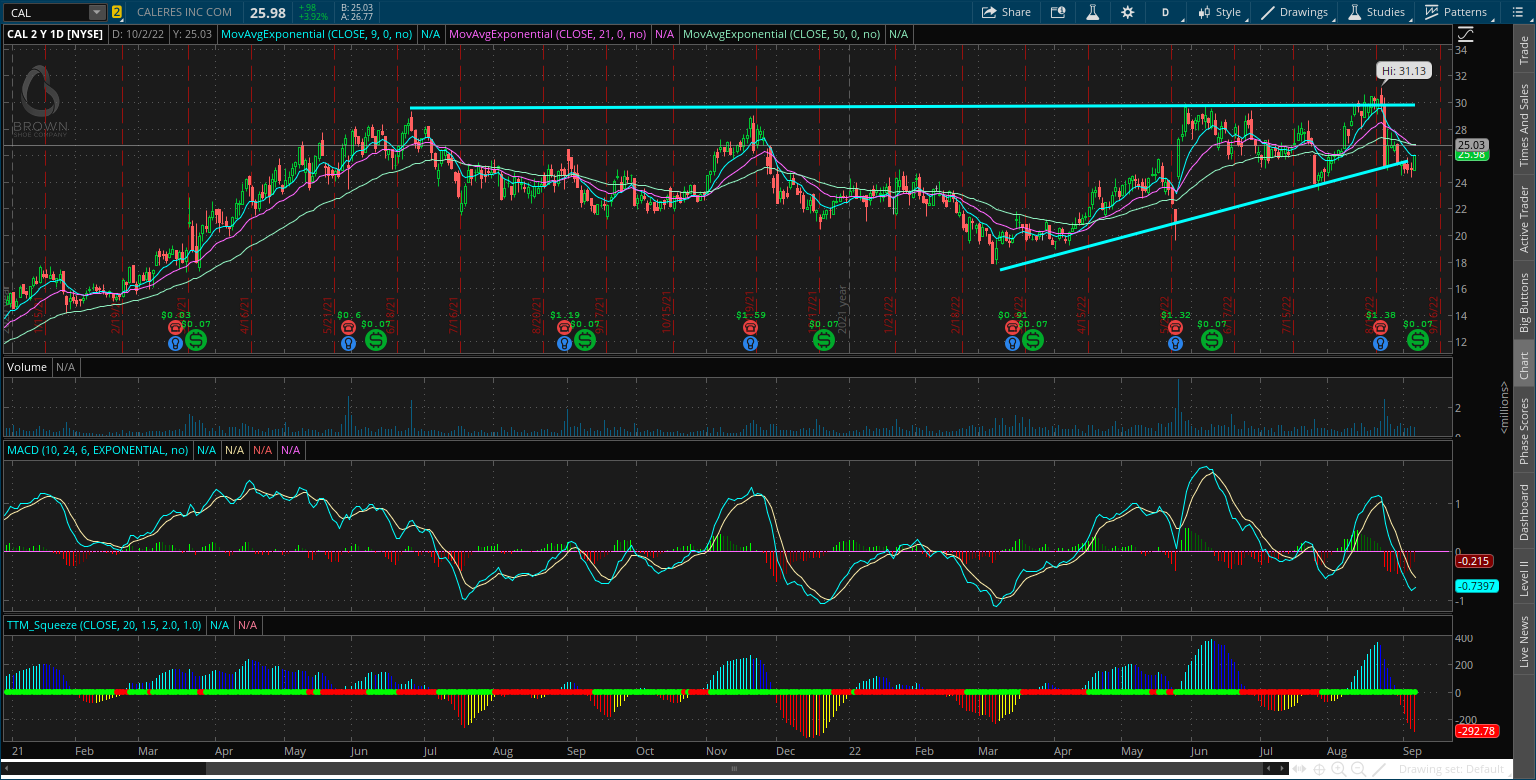The height and width of the screenshot is (780, 1536).
Task: Select the Drawings pencil icon
Action: [x=1267, y=12]
